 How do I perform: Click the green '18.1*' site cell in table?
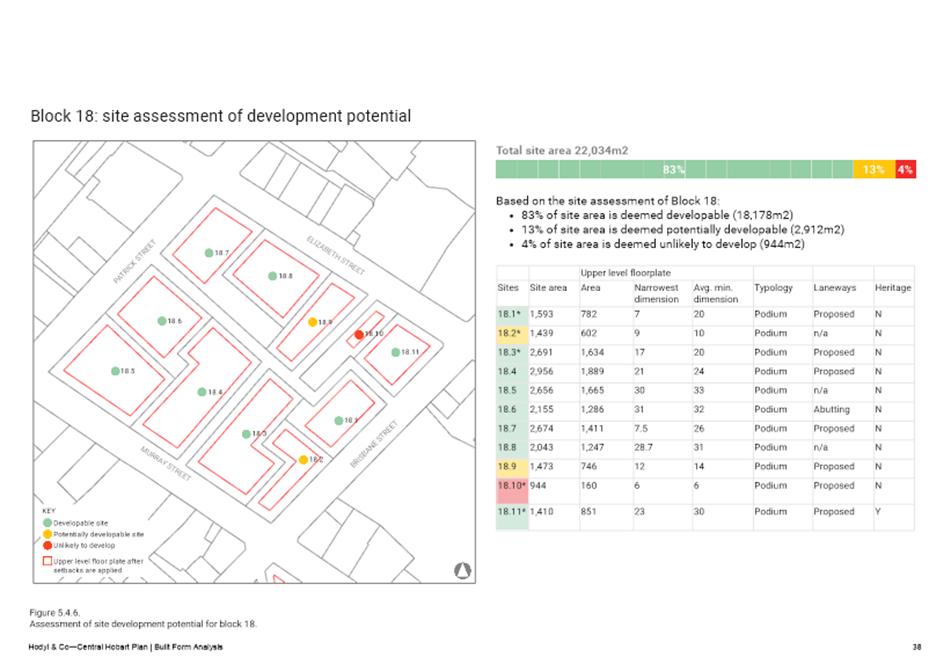pyautogui.click(x=512, y=314)
